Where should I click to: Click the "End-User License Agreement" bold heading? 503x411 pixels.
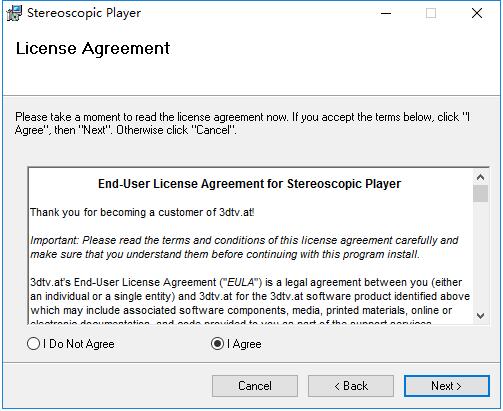pos(249,184)
